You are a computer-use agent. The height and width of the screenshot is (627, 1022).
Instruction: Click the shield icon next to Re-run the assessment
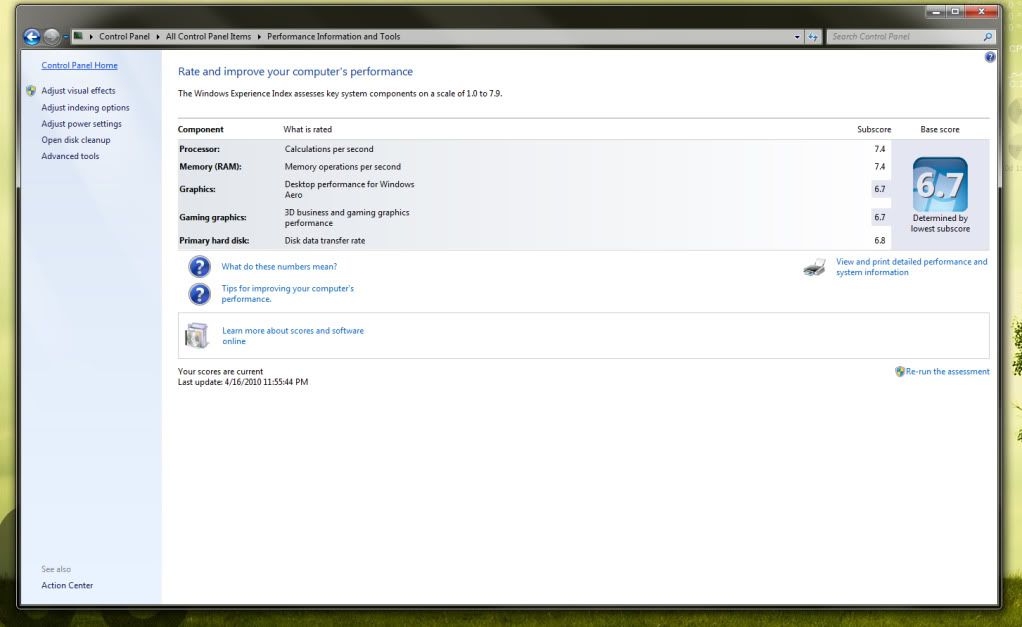click(899, 372)
